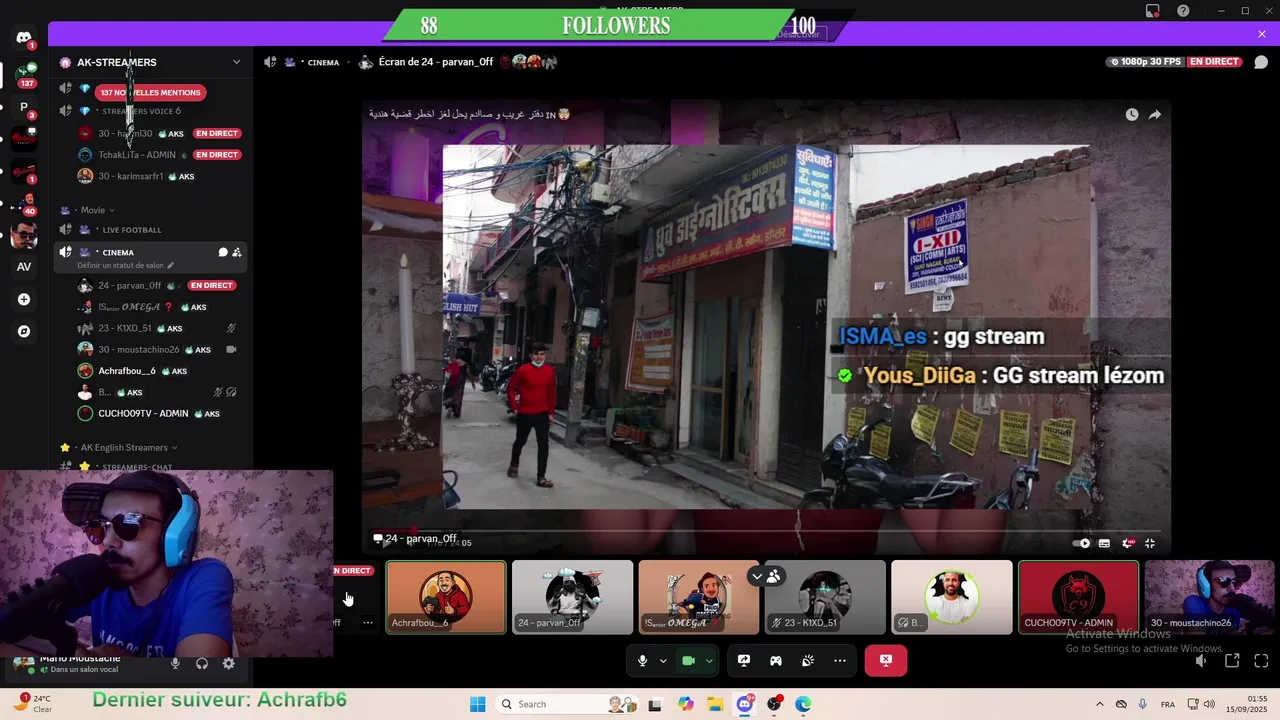Focus CUCHOO9TV - ADMIN participant tile

(x=1078, y=597)
